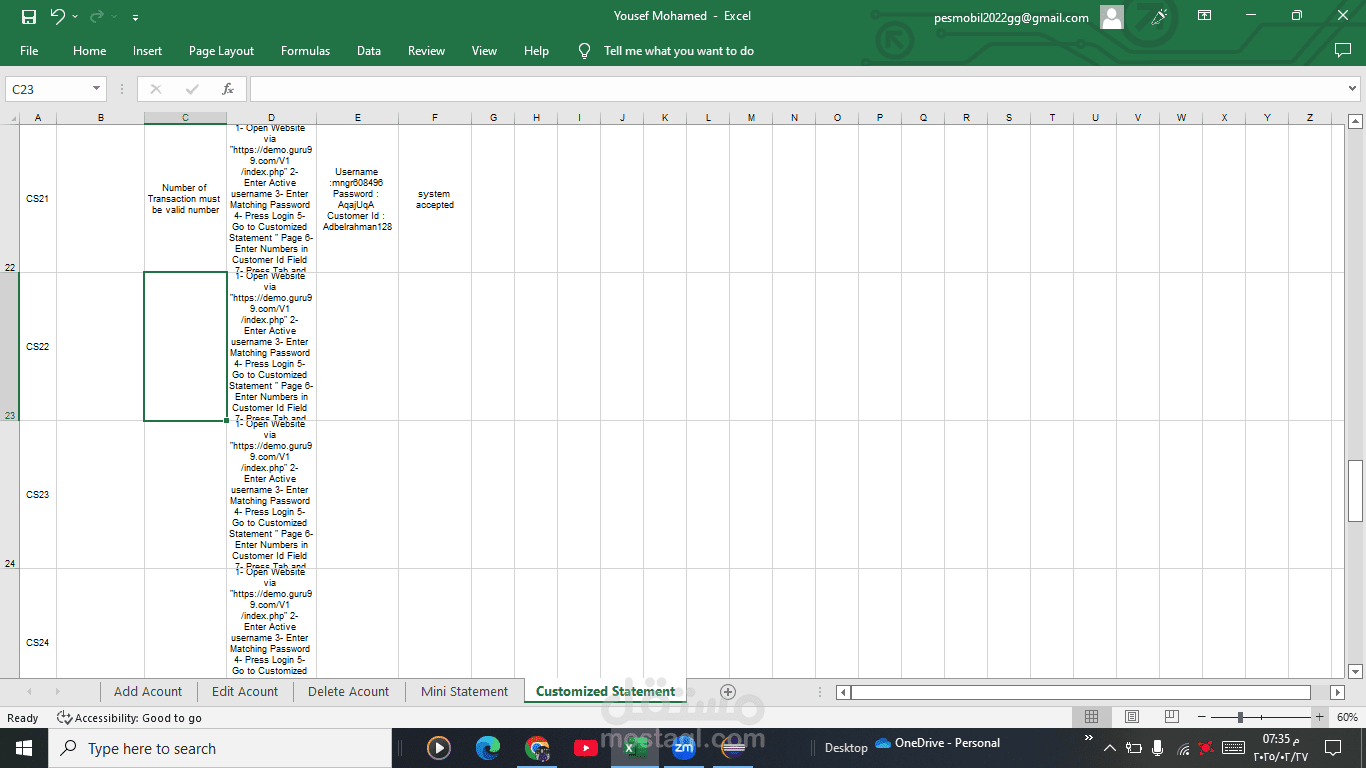Expand the formula bar chevron
This screenshot has height=768, width=1366.
pyautogui.click(x=1353, y=89)
